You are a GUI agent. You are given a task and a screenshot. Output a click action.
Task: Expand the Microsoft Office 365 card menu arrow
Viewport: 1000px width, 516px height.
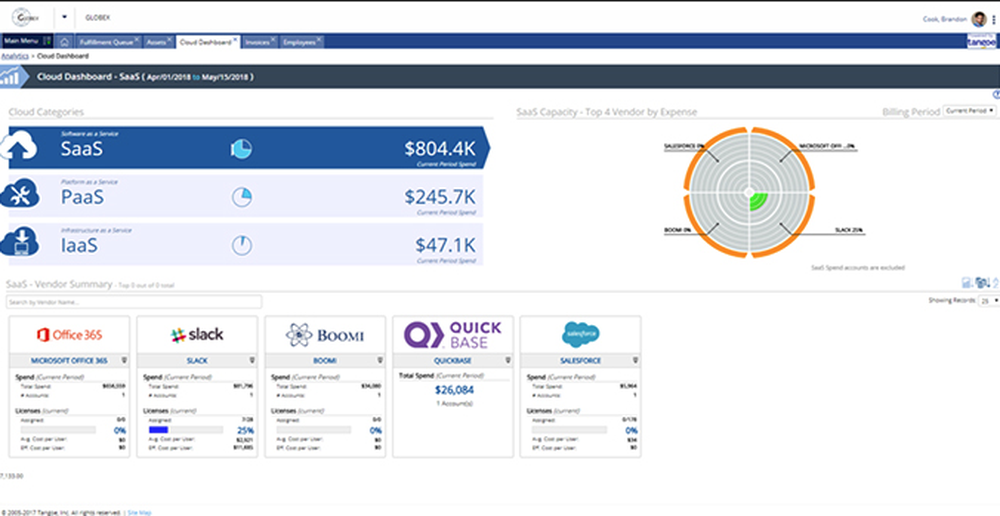click(124, 360)
